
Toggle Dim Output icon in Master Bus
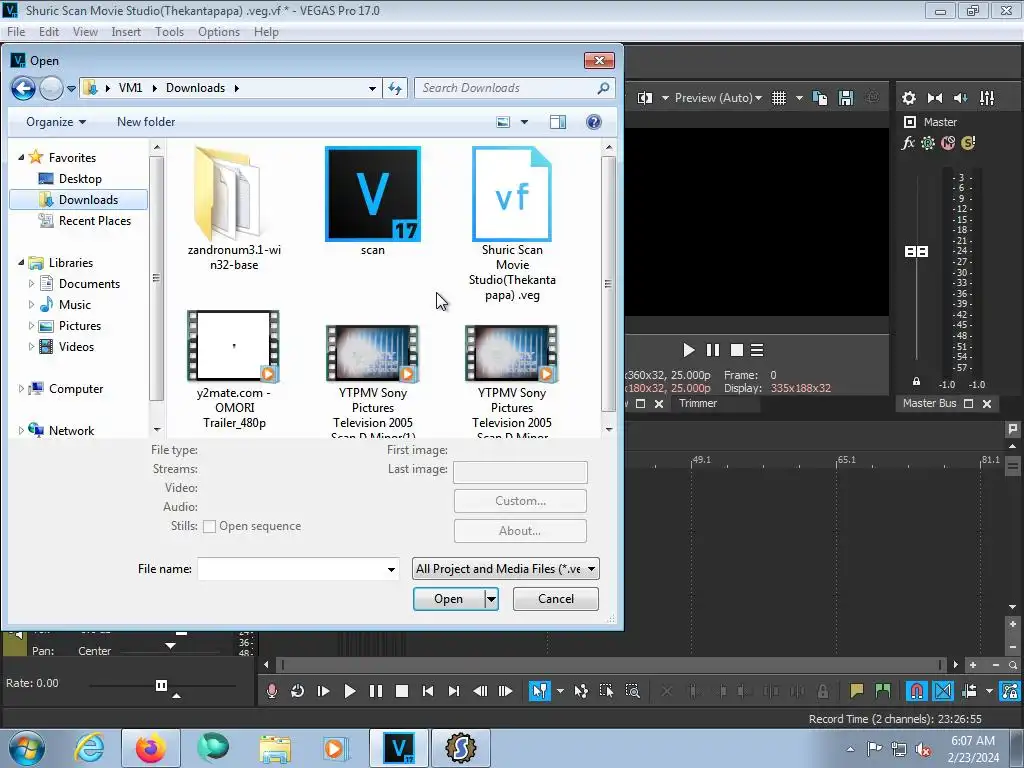pyautogui.click(x=961, y=98)
